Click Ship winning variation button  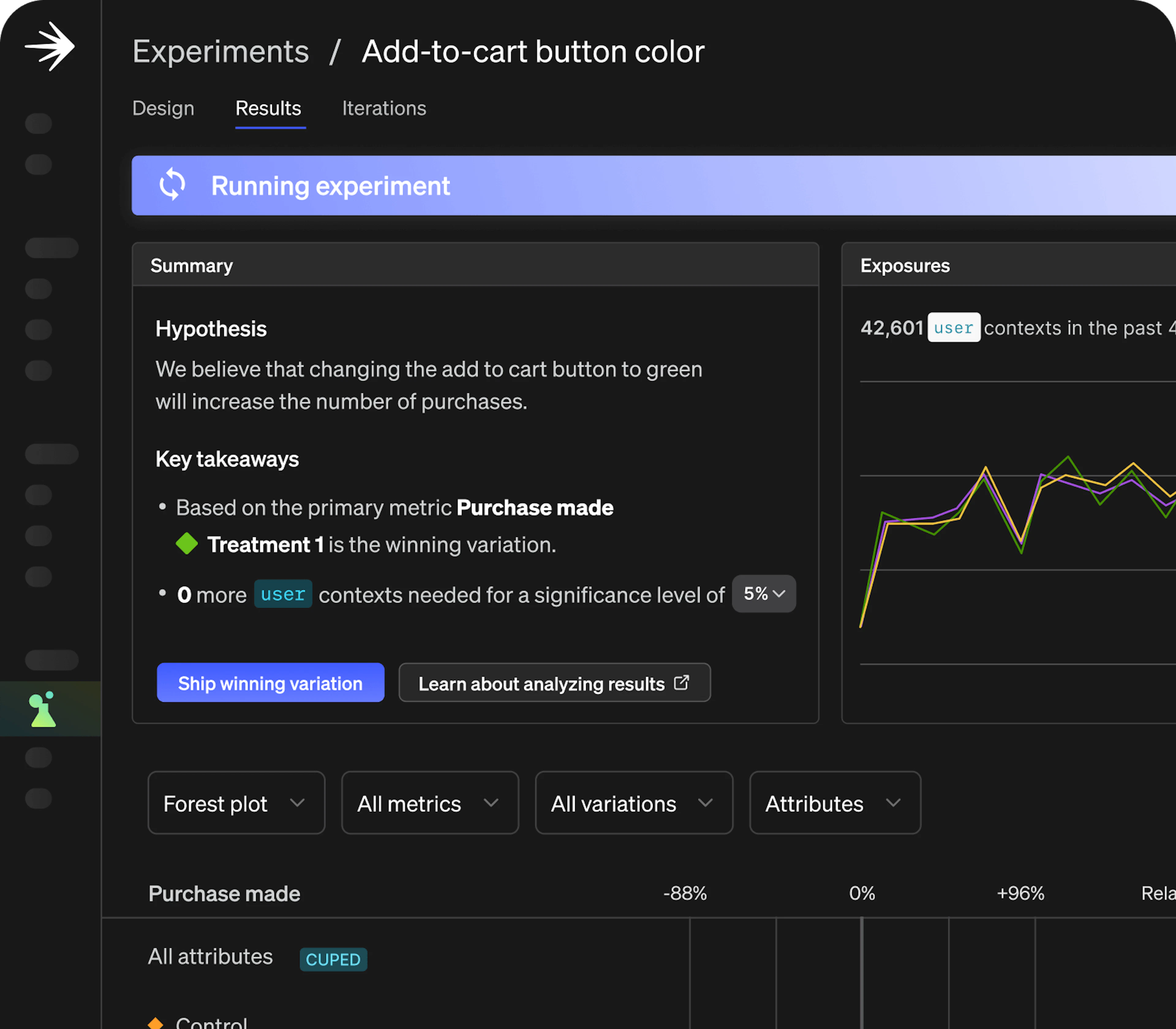tap(270, 683)
